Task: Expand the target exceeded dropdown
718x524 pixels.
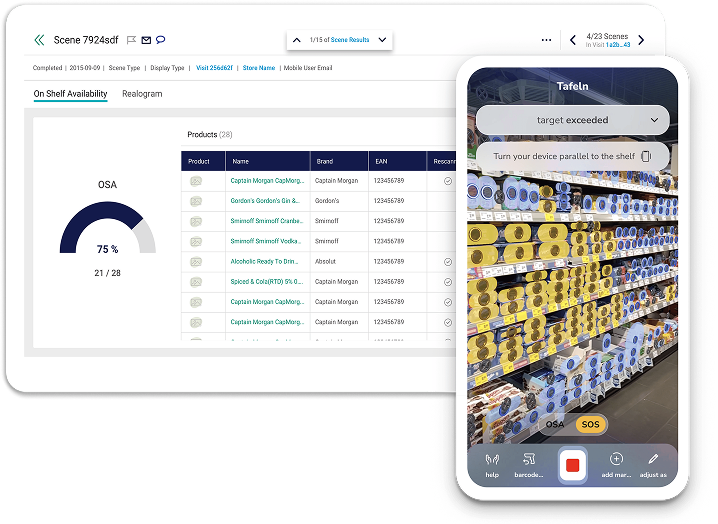Action: [654, 120]
